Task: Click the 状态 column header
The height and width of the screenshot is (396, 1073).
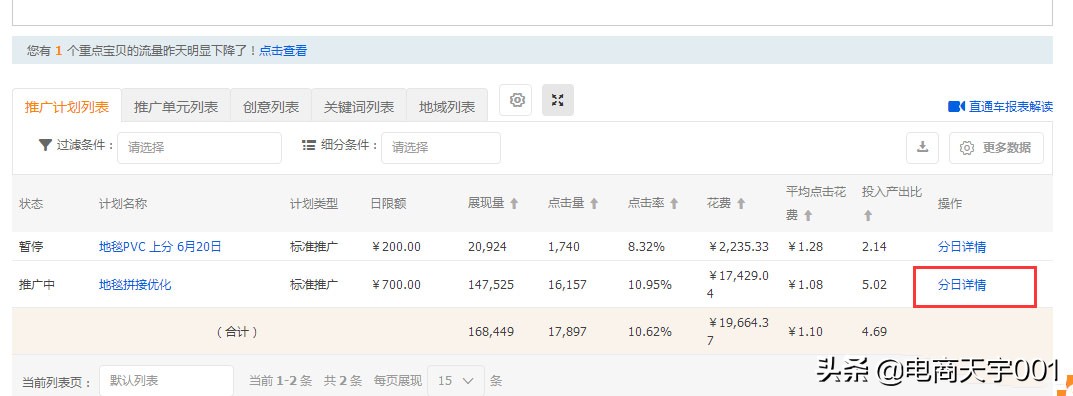Action: [x=31, y=204]
